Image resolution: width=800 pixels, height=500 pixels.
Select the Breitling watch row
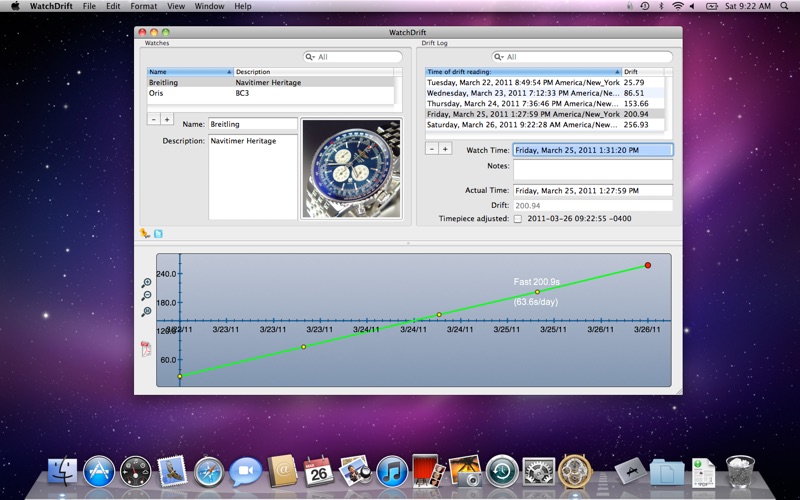click(270, 82)
